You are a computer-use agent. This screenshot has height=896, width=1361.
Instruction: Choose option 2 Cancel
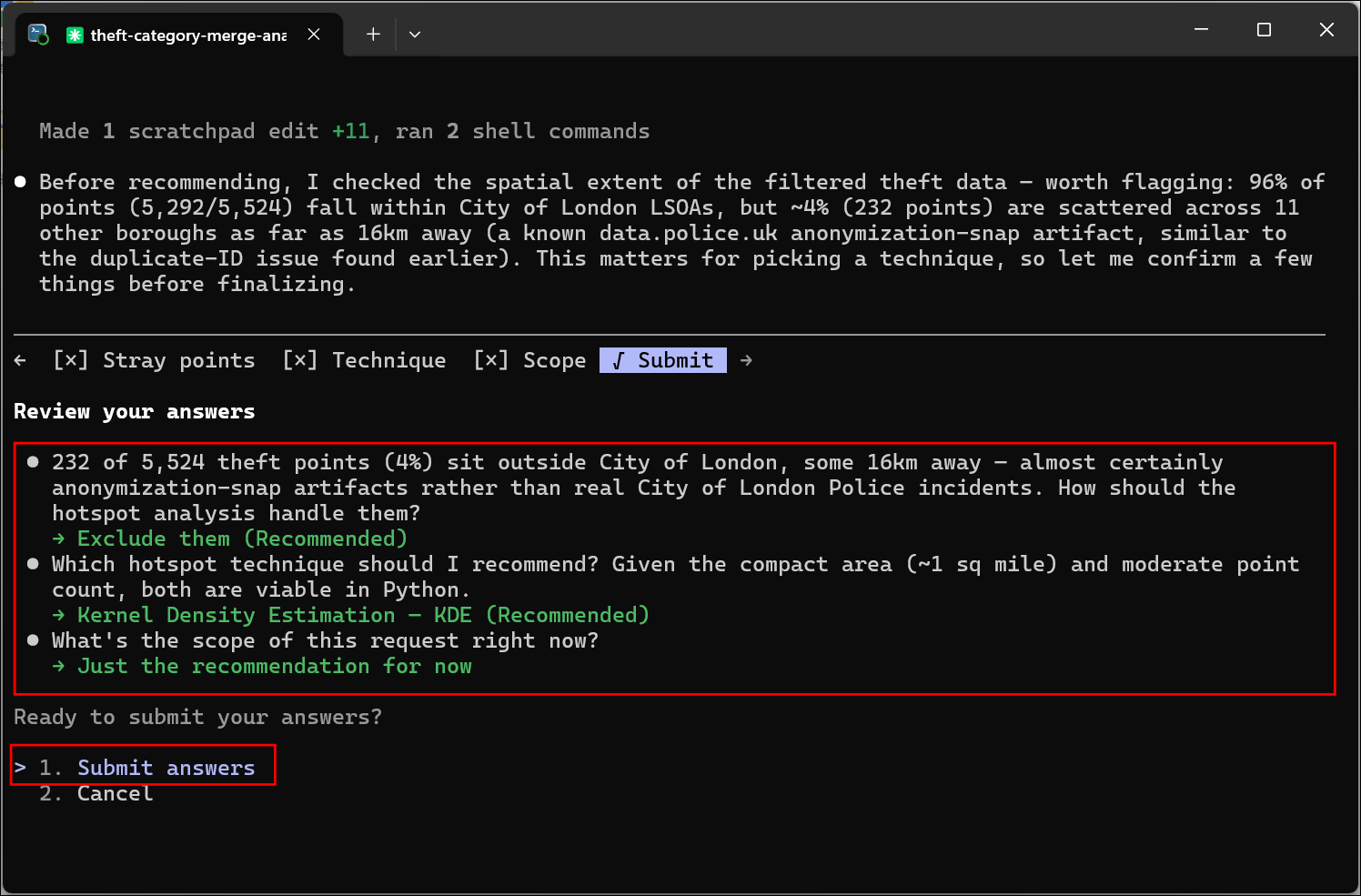[x=96, y=793]
